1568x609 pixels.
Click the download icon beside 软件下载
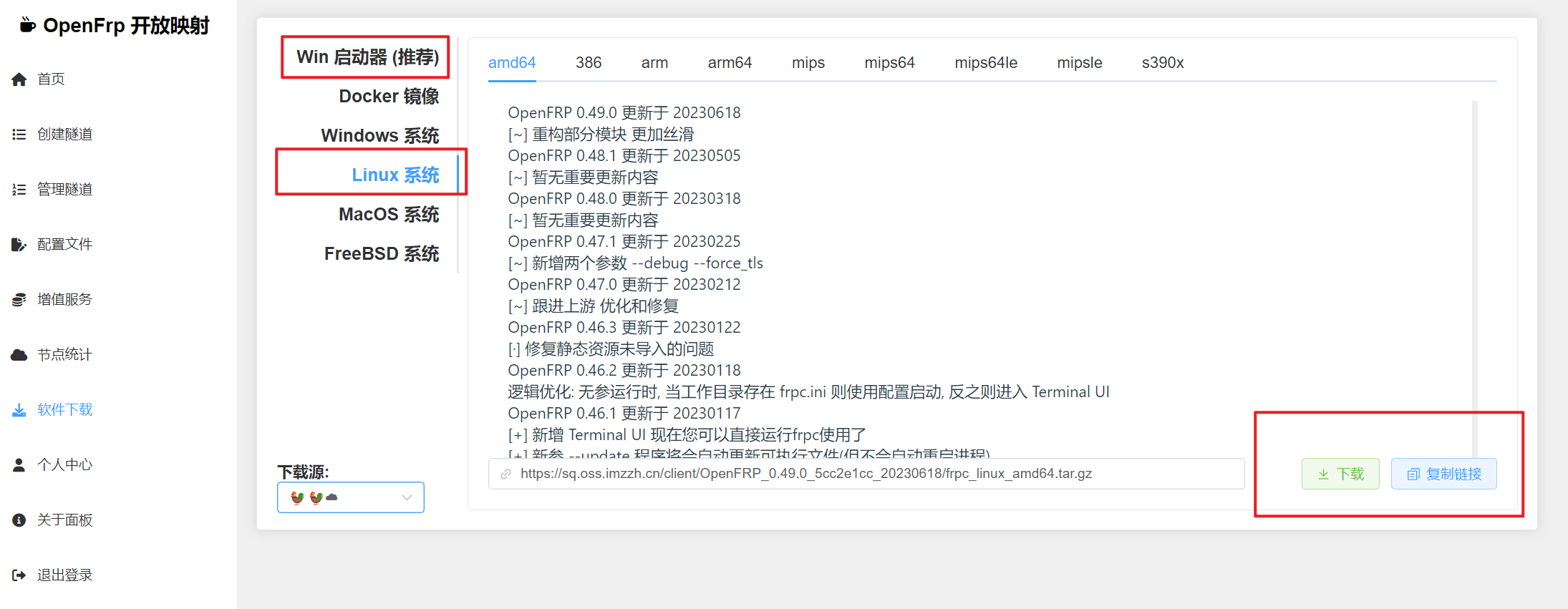19,410
